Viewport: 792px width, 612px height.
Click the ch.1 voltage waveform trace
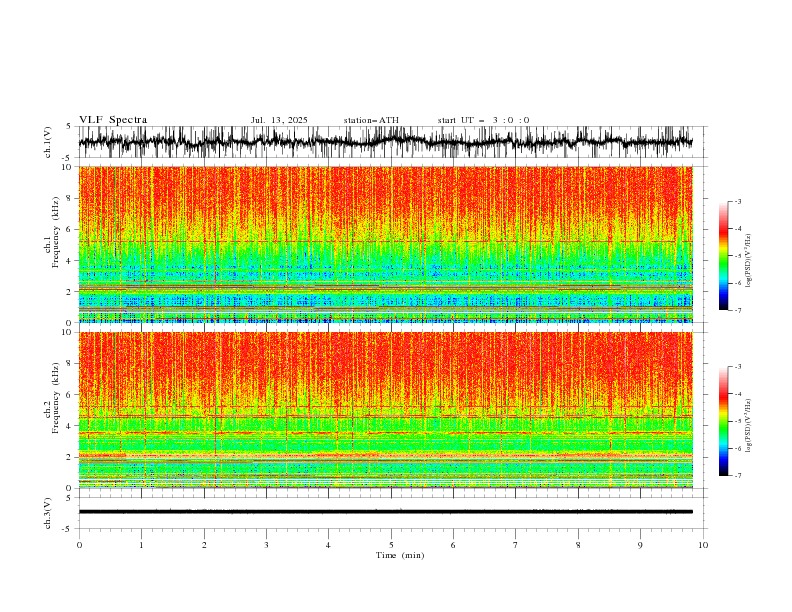[x=385, y=142]
